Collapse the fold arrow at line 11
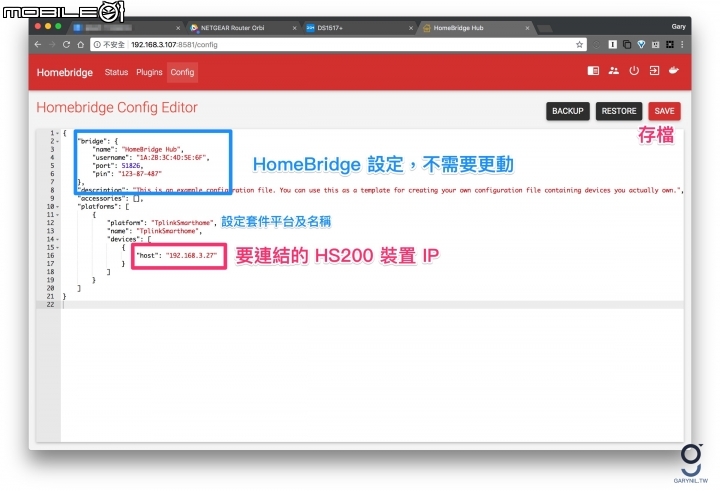720x491 pixels. (x=58, y=215)
